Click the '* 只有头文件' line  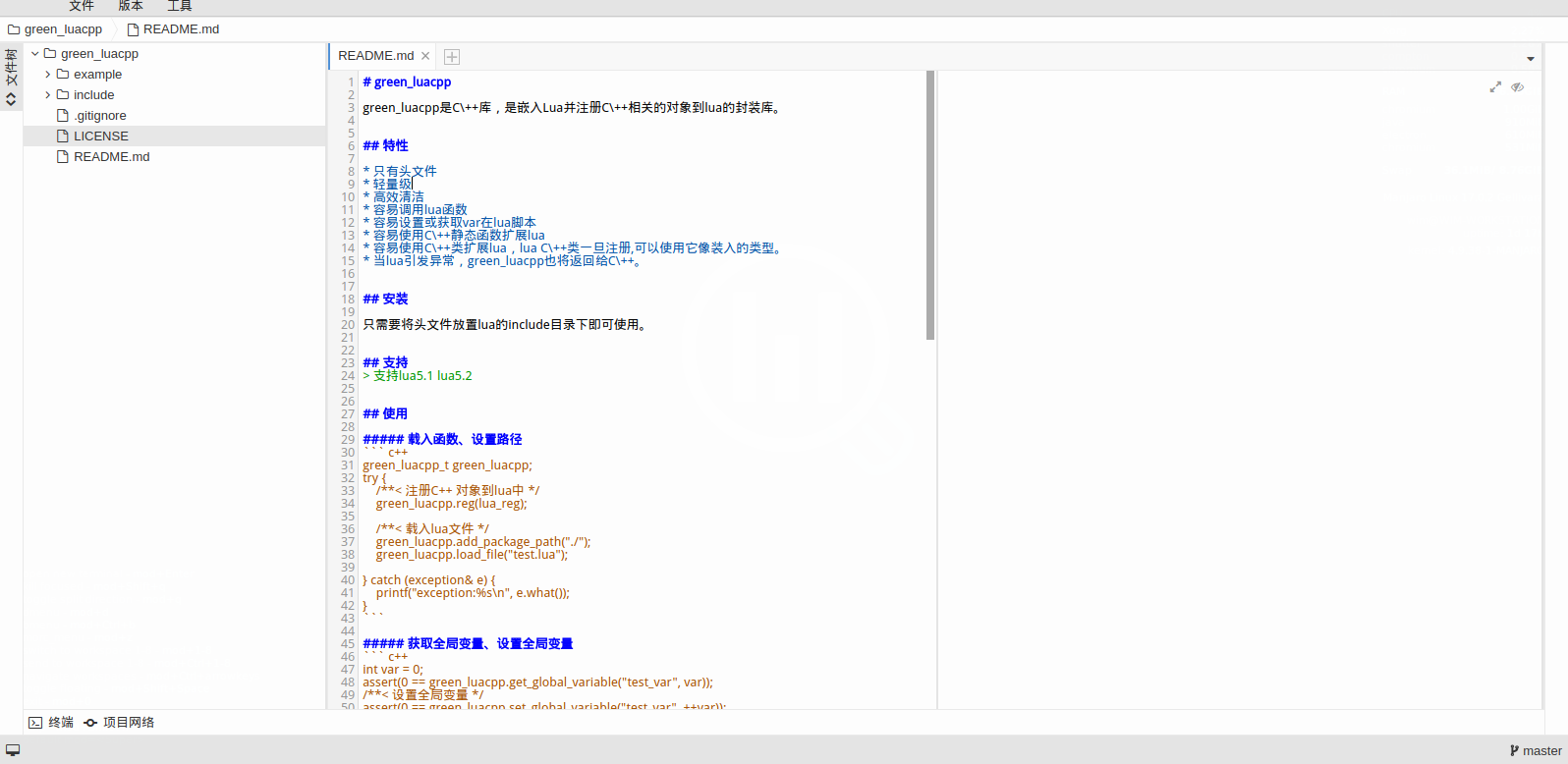(x=400, y=172)
